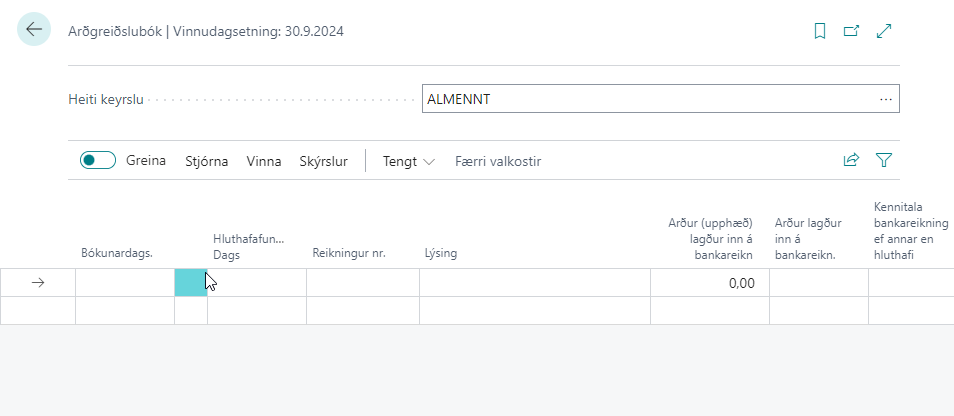Viewport: 954px width, 416px height.
Task: Click the highlighted teal cell in first row
Action: click(190, 283)
